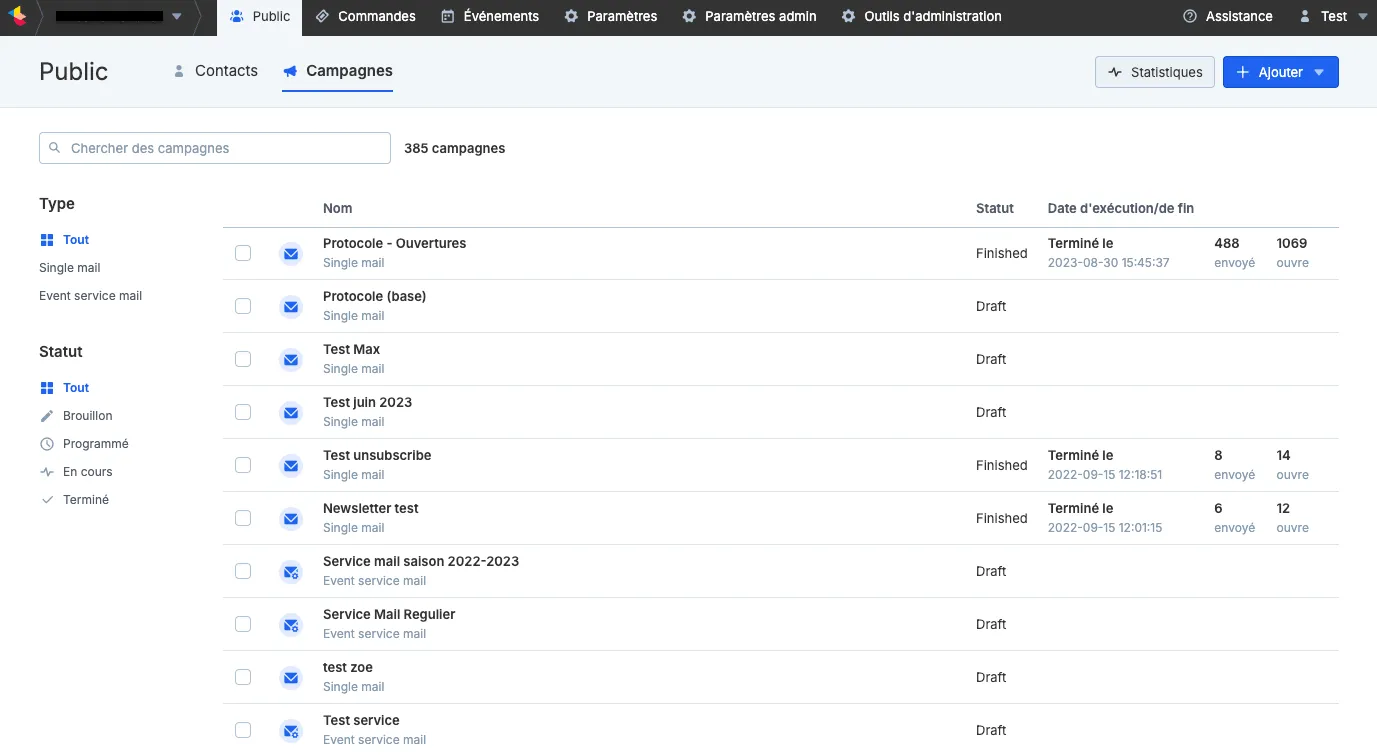1377x755 pixels.
Task: Click the mail icon beside Test Max
Action: coord(291,360)
